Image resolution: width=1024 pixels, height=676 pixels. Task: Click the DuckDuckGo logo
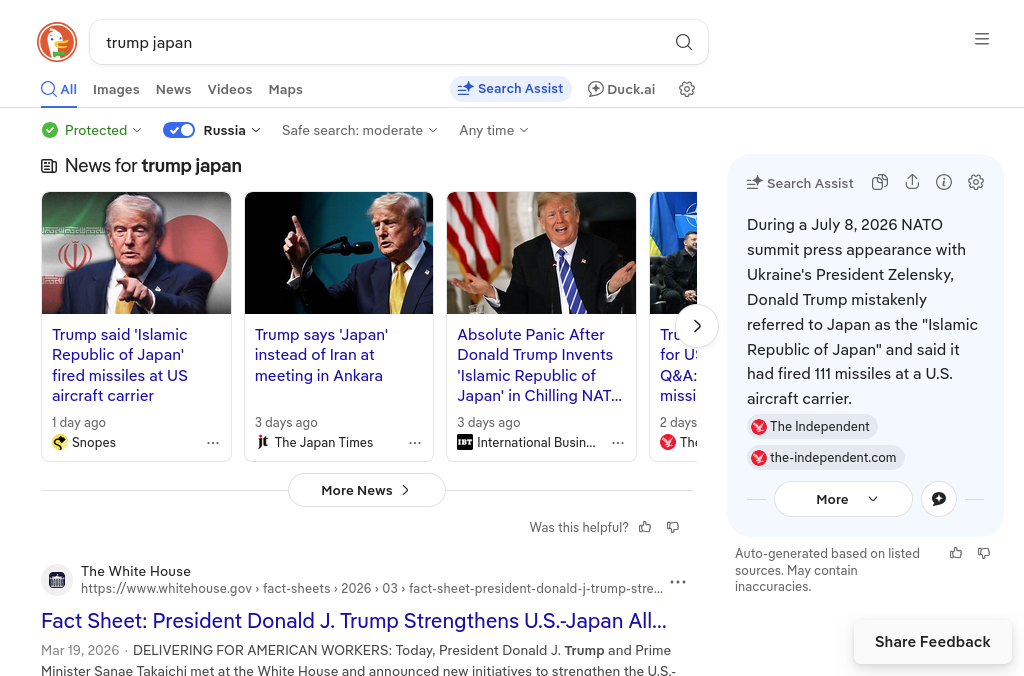click(x=57, y=42)
